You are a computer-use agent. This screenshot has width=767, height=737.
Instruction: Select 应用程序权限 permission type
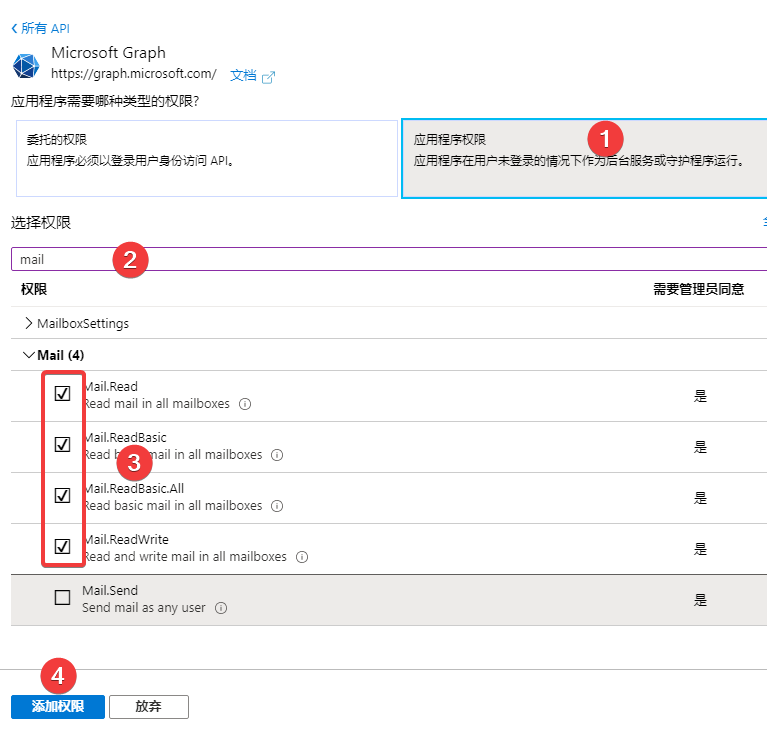click(x=584, y=159)
